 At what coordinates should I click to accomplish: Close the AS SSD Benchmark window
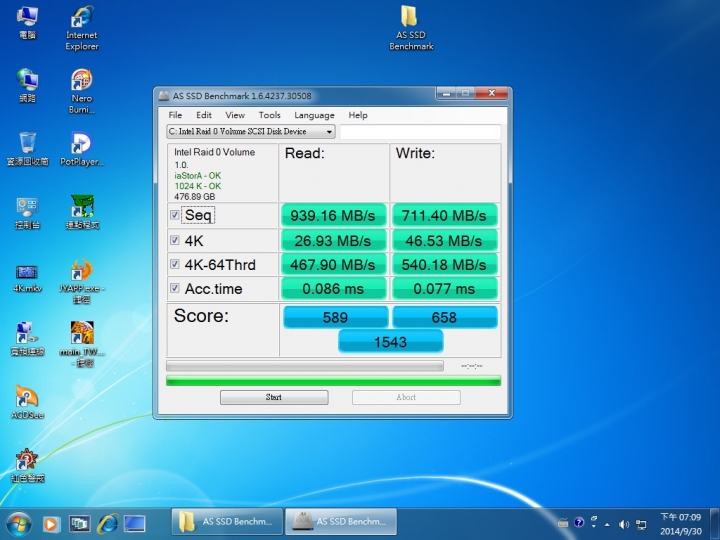(491, 93)
